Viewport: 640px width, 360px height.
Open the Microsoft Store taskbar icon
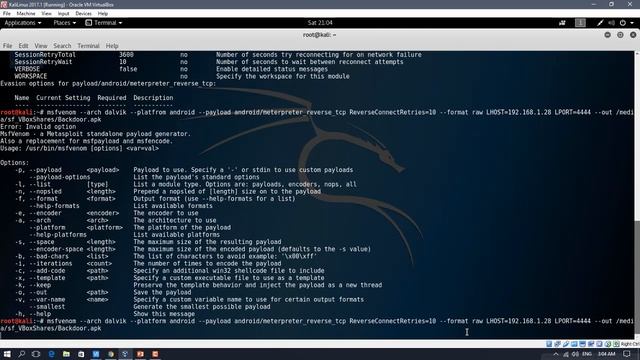tap(81, 354)
